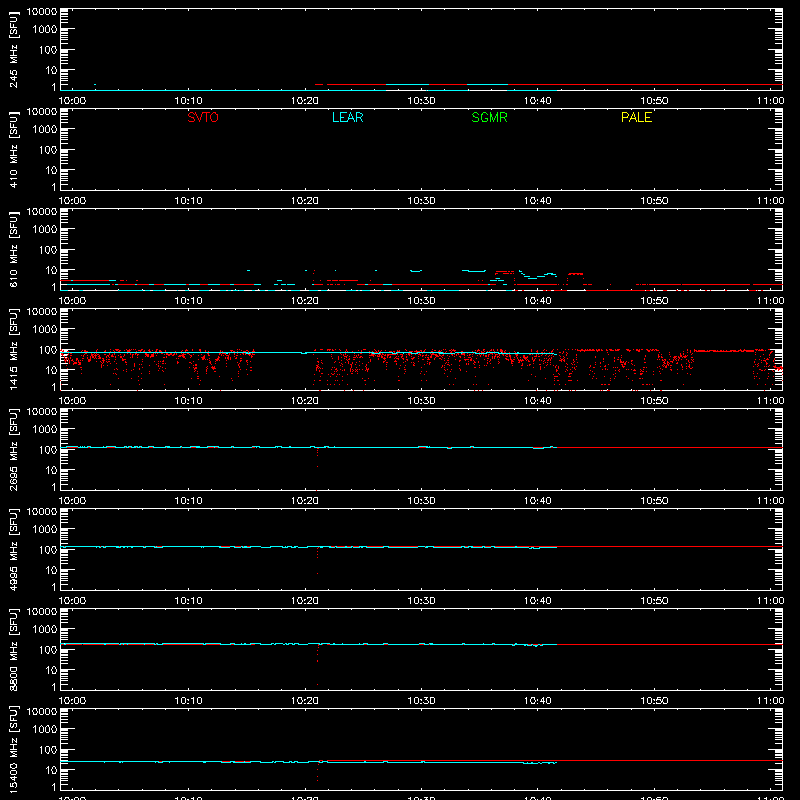Image resolution: width=800 pixels, height=800 pixels.
Task: Click 10:30 below the 1415 MHz panel
Action: 421,401
